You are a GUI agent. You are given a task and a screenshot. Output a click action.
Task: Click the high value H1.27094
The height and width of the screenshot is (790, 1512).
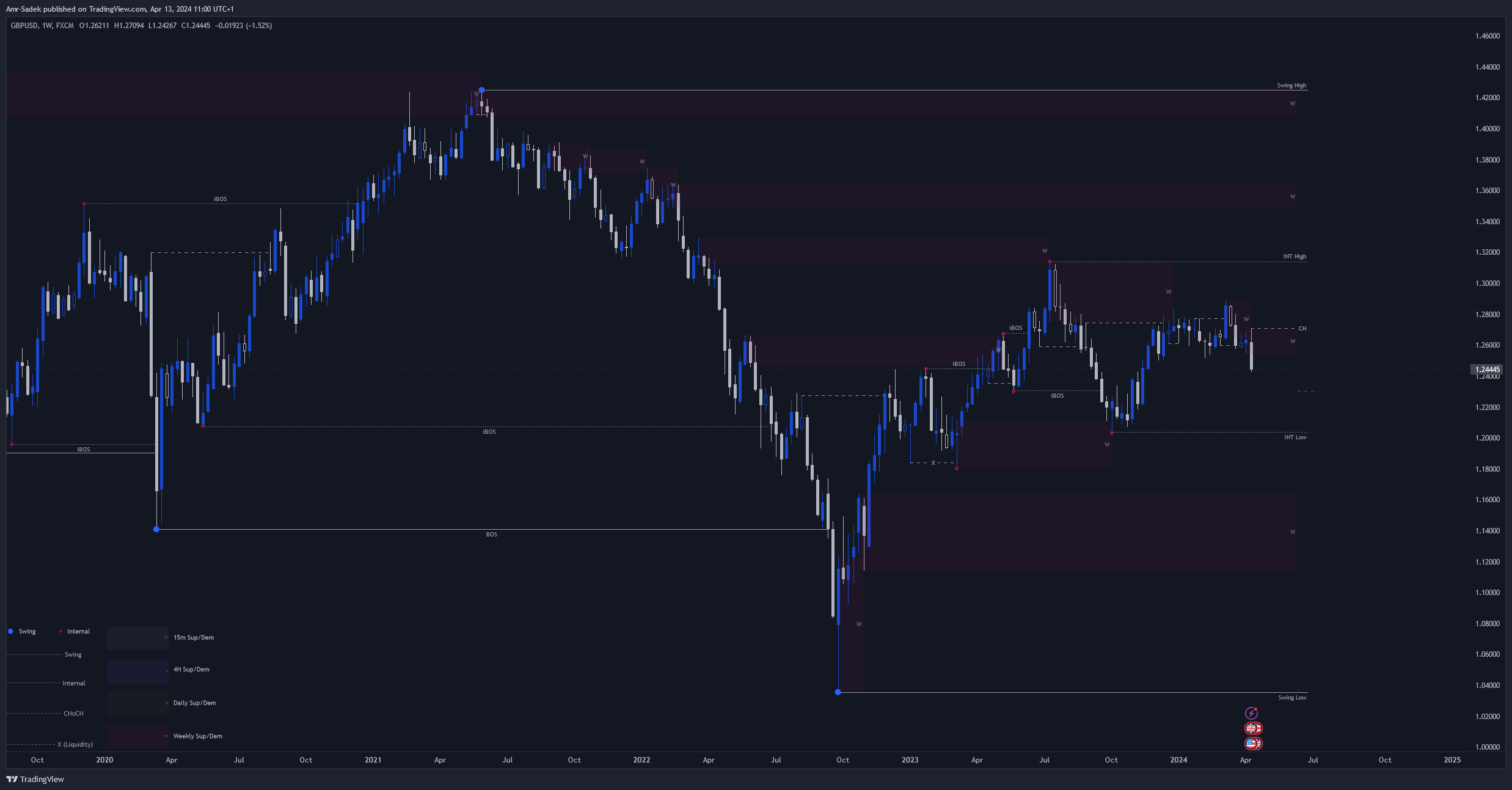[x=129, y=26]
